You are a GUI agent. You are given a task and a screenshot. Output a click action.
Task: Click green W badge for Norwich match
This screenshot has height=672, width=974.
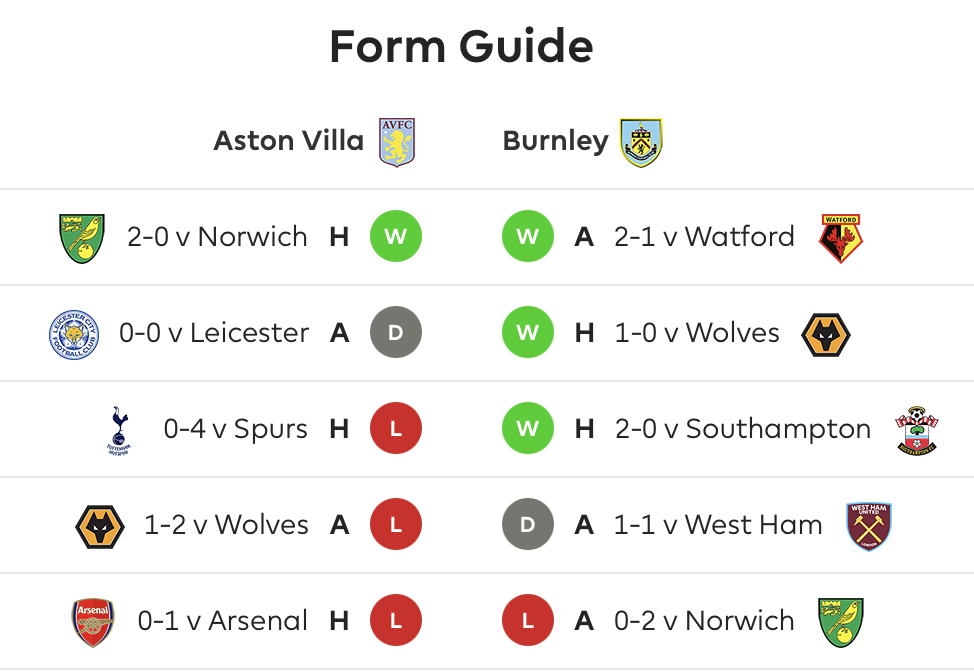click(x=396, y=236)
